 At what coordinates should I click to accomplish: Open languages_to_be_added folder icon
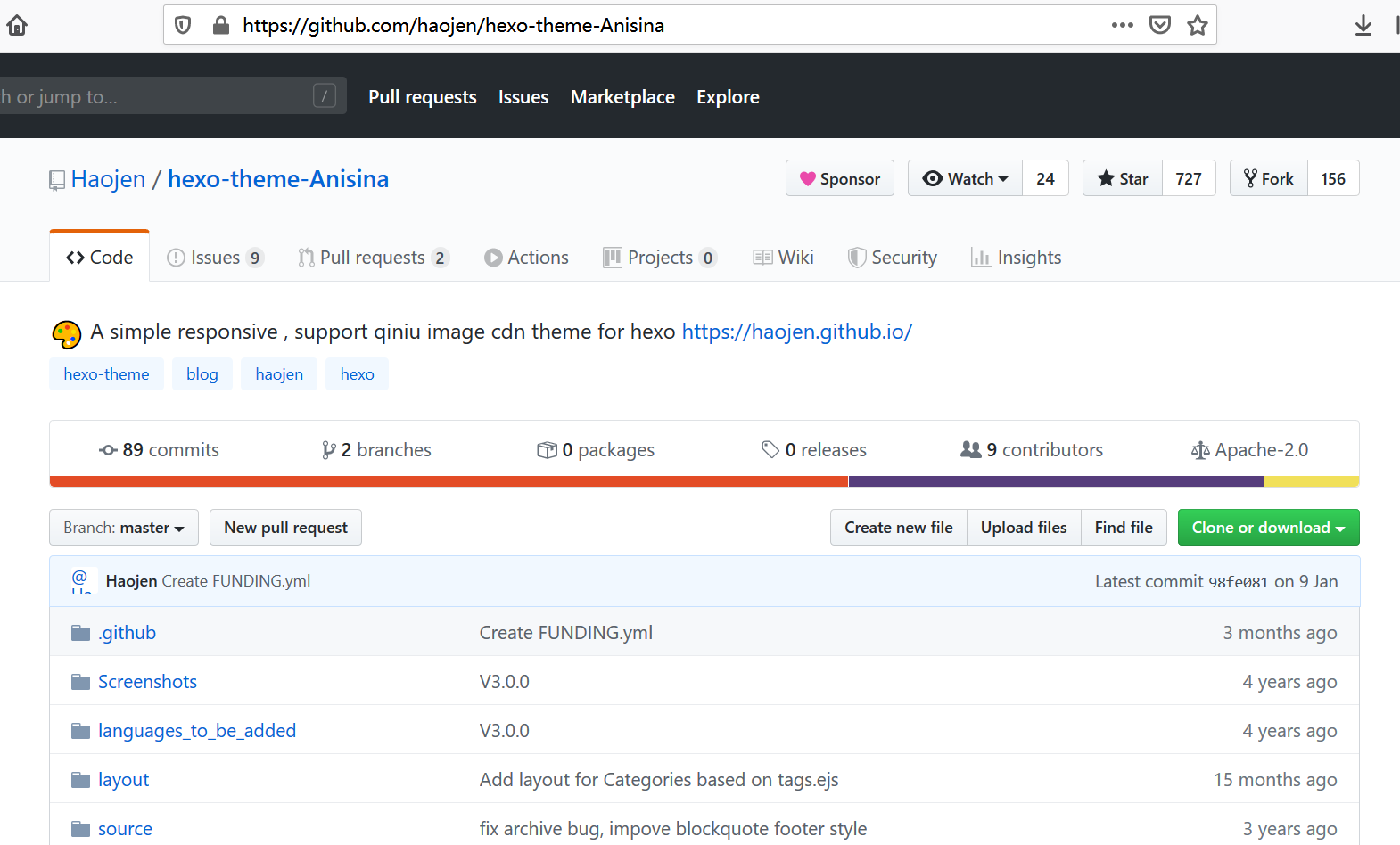[x=81, y=731]
